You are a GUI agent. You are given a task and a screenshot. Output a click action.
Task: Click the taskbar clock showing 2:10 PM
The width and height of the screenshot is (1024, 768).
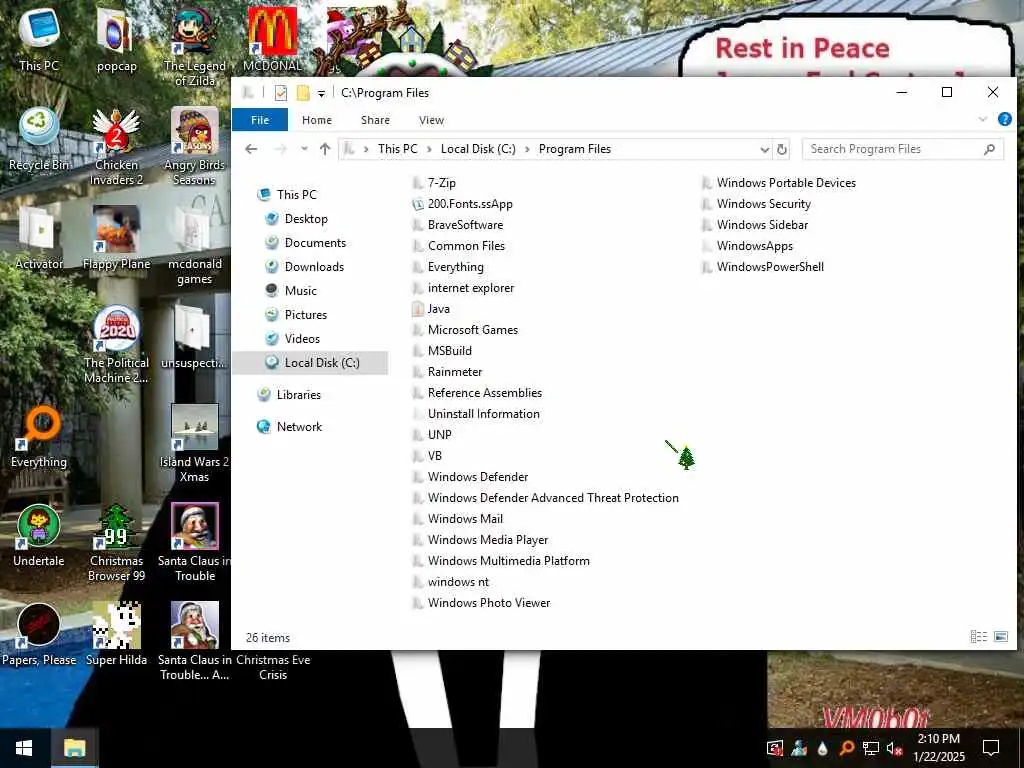click(x=938, y=748)
